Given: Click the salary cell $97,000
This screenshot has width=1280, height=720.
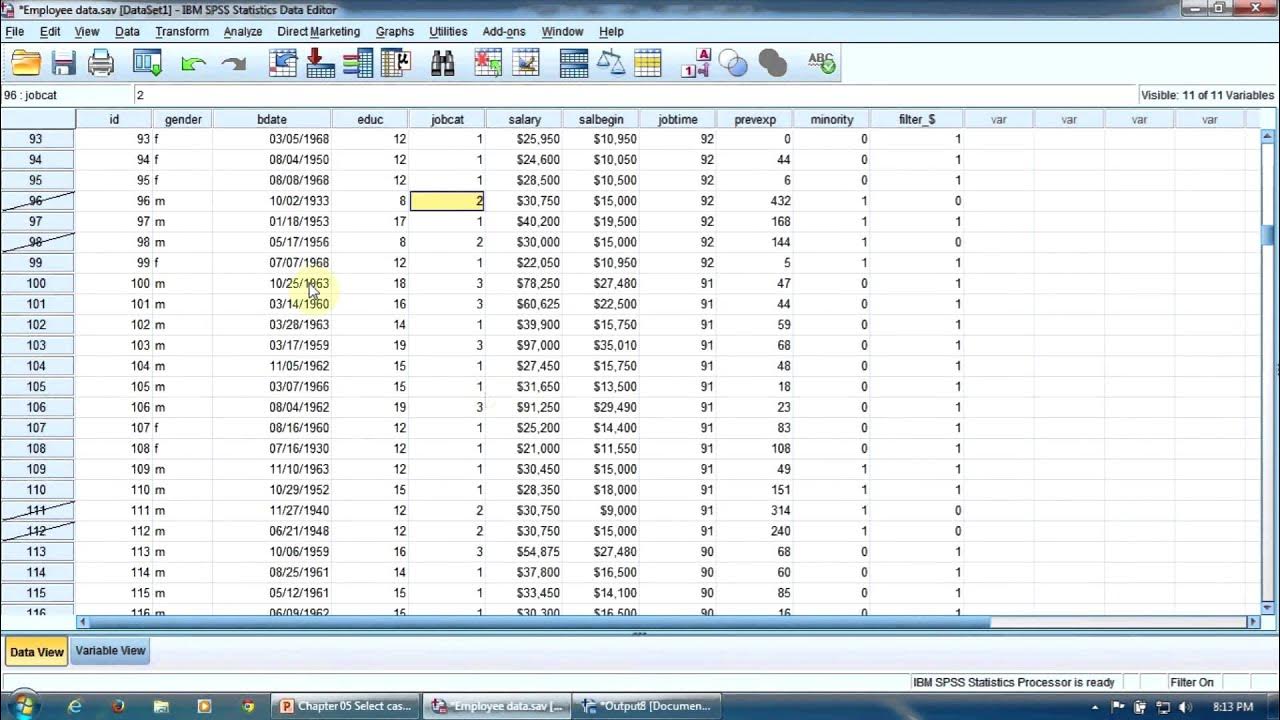Looking at the screenshot, I should pyautogui.click(x=524, y=345).
